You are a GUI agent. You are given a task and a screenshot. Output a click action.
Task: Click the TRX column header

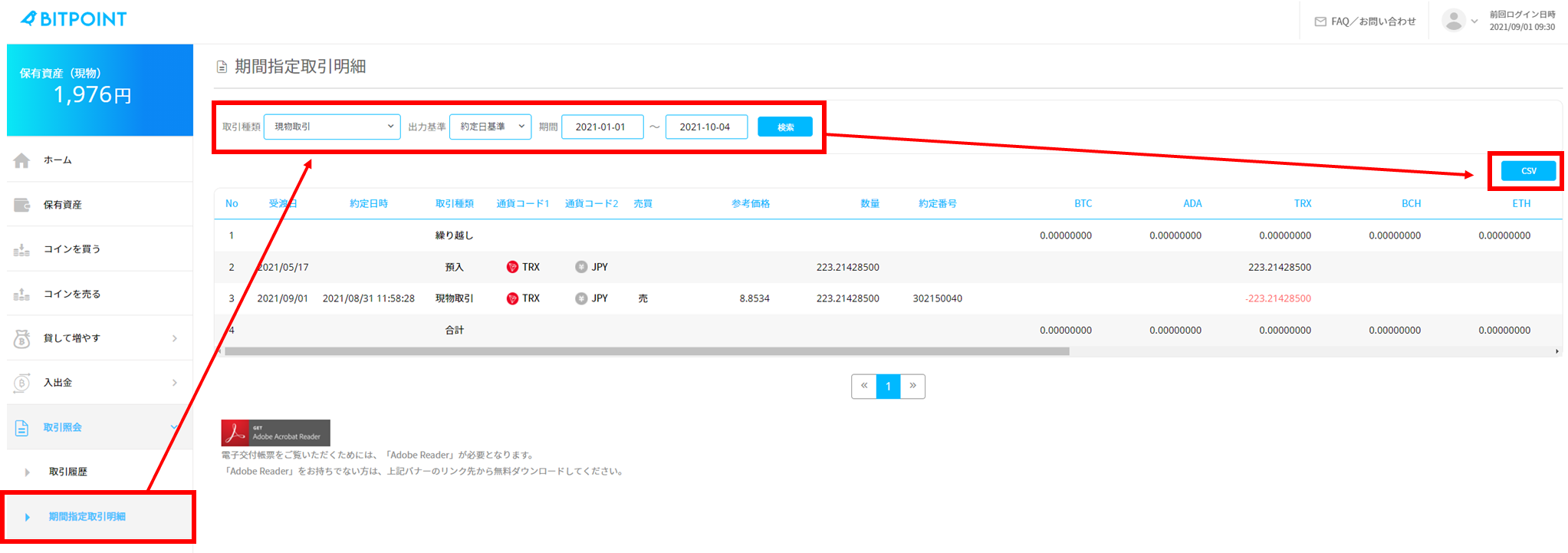pos(1303,204)
